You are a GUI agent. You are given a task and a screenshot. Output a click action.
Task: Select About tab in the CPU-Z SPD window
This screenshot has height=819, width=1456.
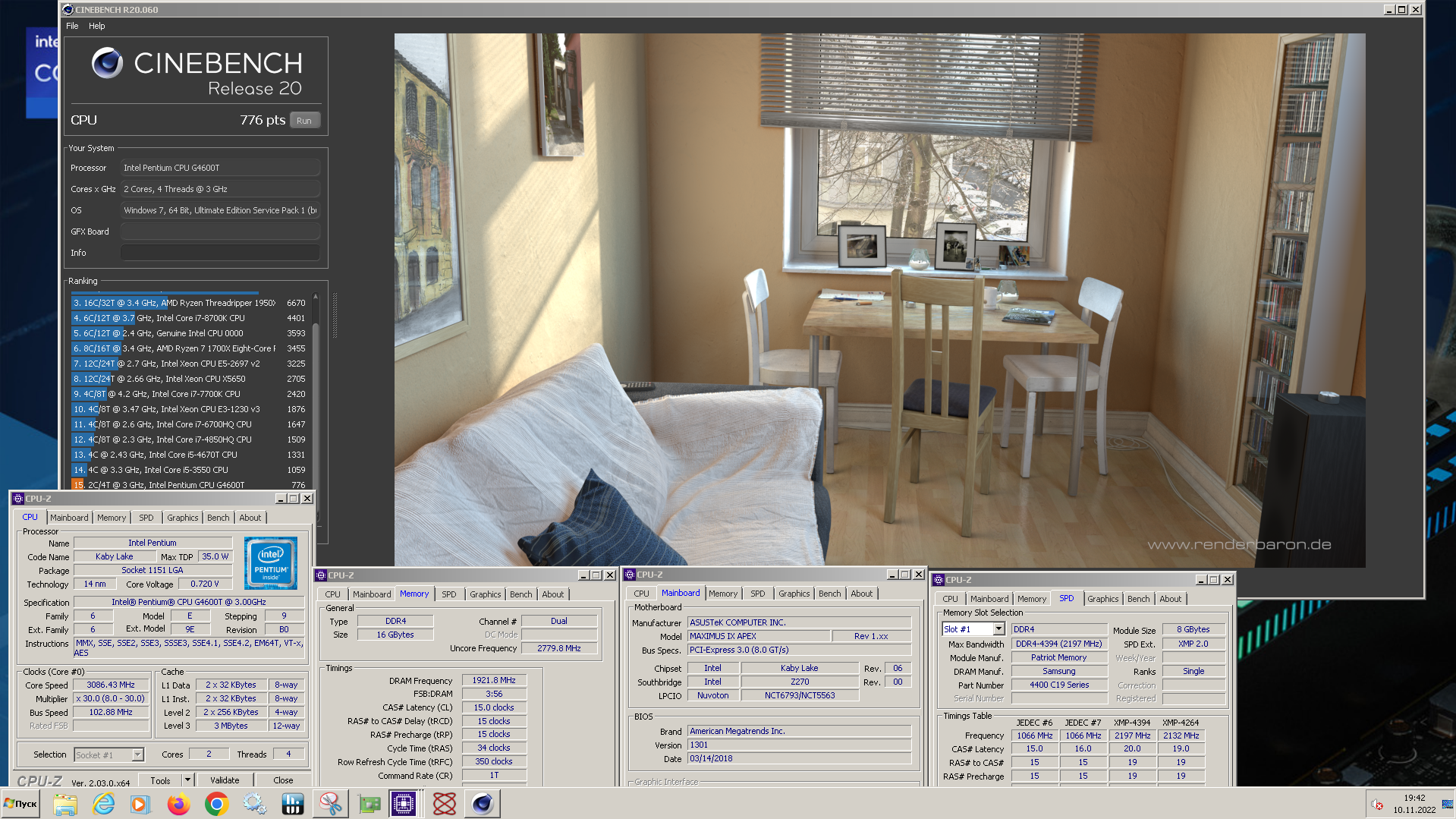[1171, 599]
